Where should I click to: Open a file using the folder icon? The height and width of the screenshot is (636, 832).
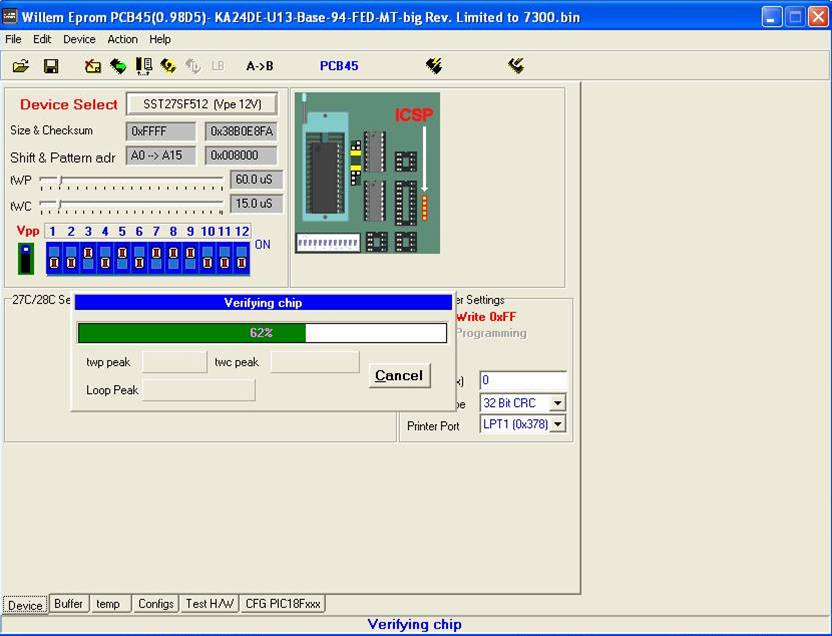(20, 66)
